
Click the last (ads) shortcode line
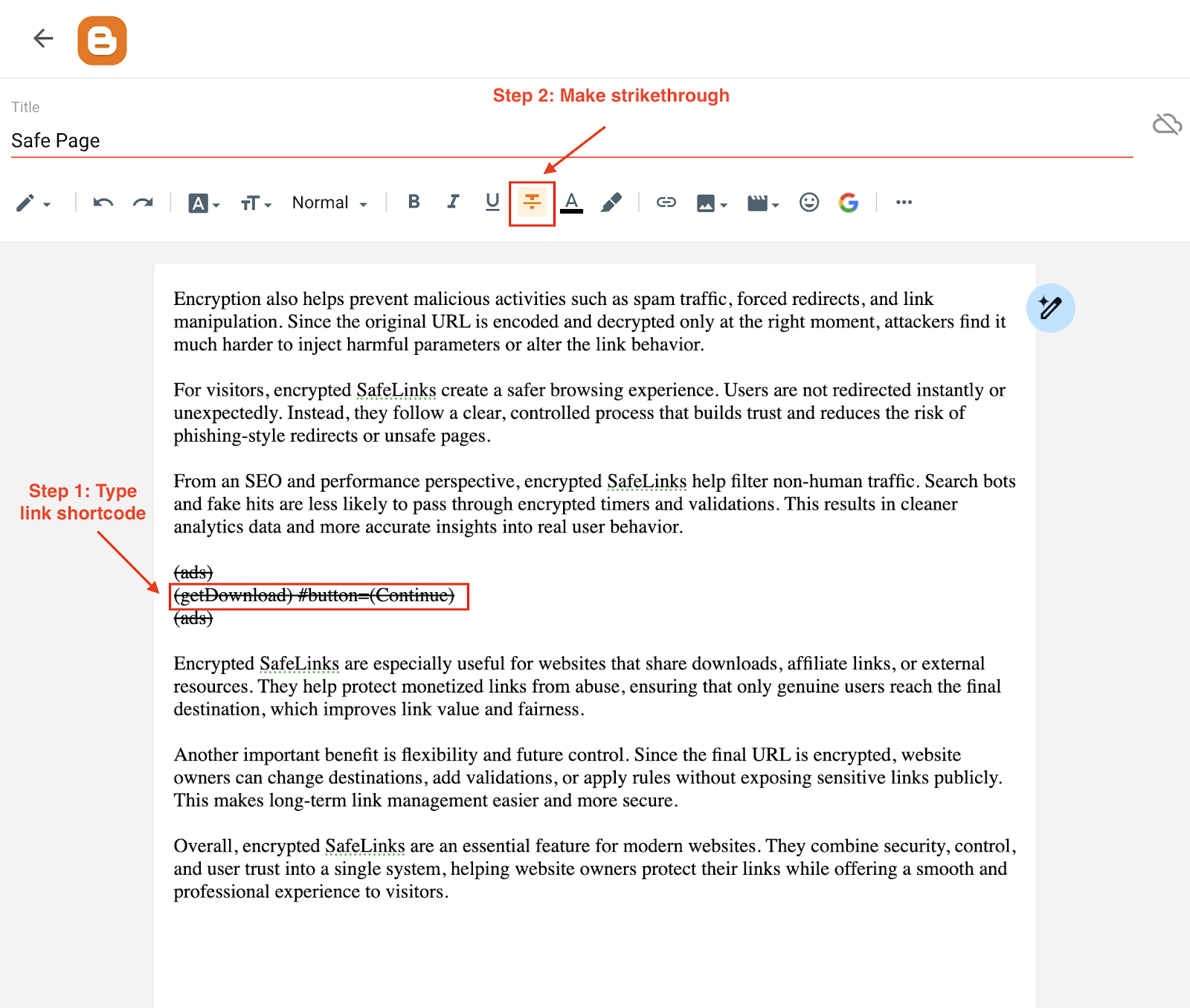193,619
